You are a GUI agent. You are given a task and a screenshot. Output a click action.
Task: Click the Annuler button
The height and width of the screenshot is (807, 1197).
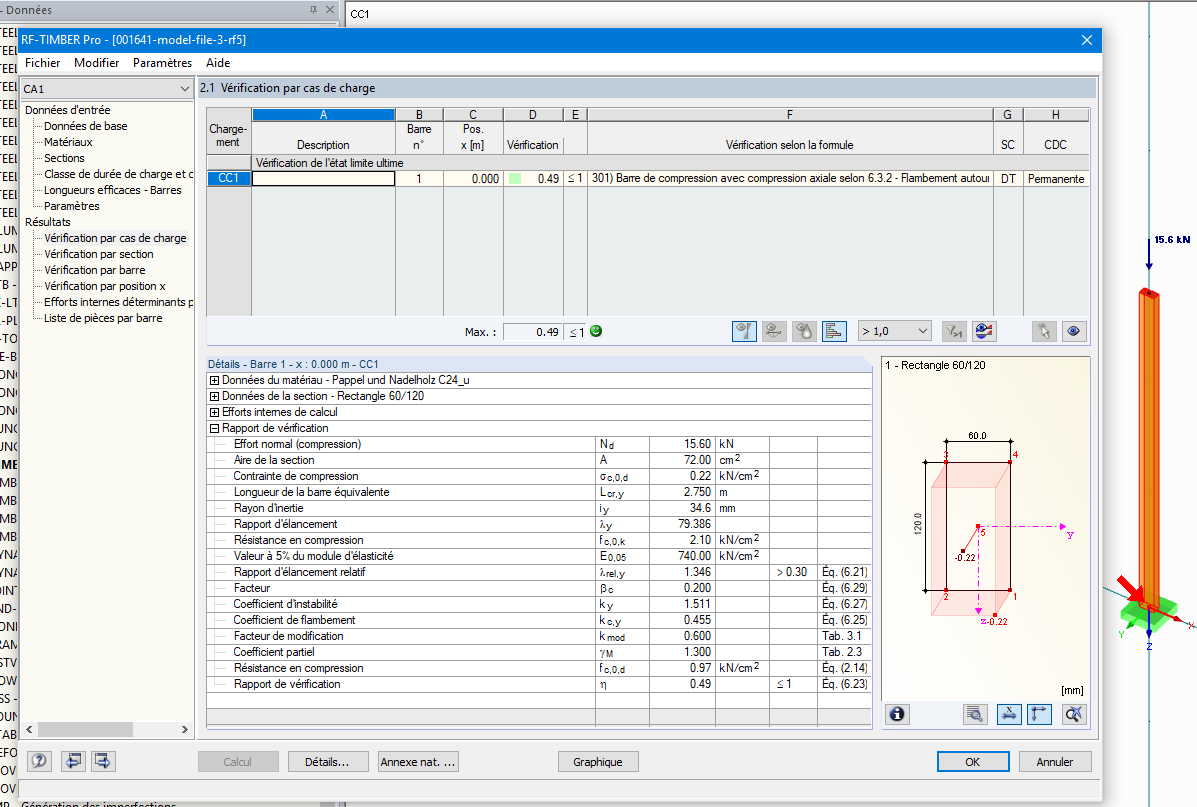1054,762
